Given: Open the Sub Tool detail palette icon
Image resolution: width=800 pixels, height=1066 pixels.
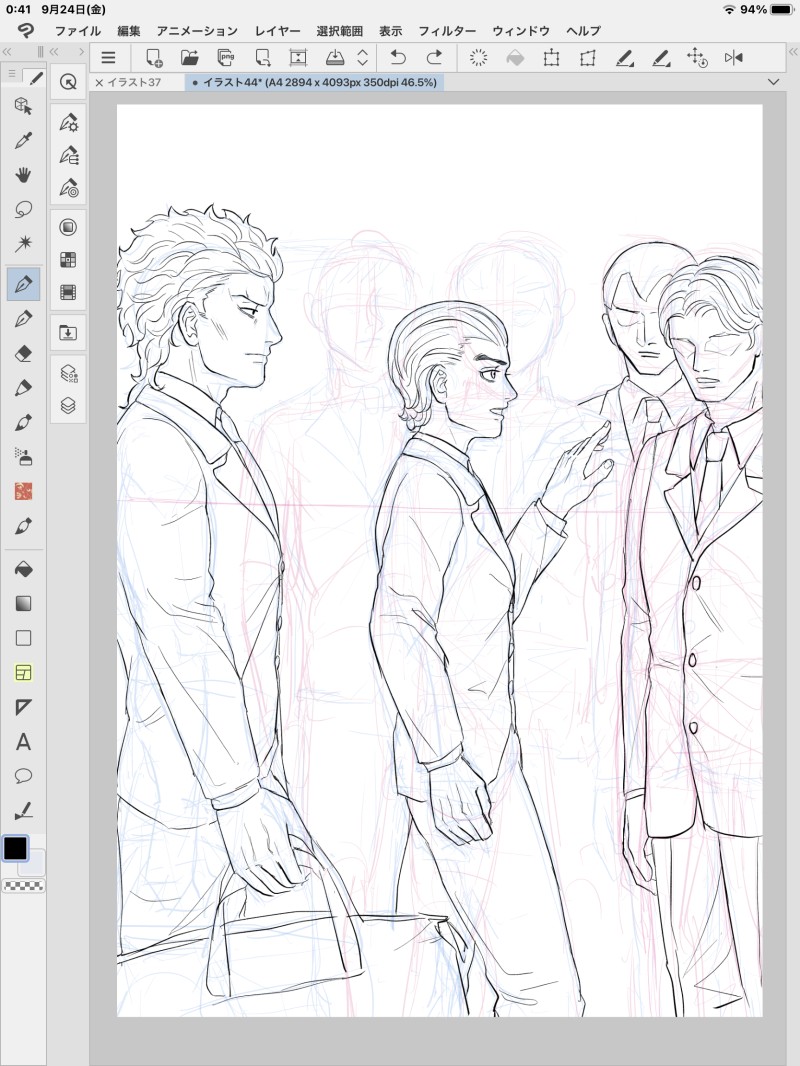Looking at the screenshot, I should point(68,122).
